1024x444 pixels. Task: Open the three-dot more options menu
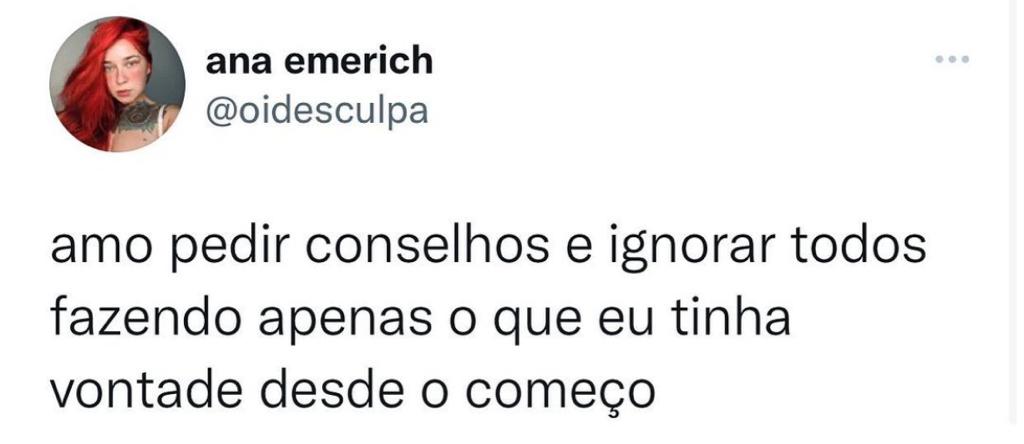point(952,59)
